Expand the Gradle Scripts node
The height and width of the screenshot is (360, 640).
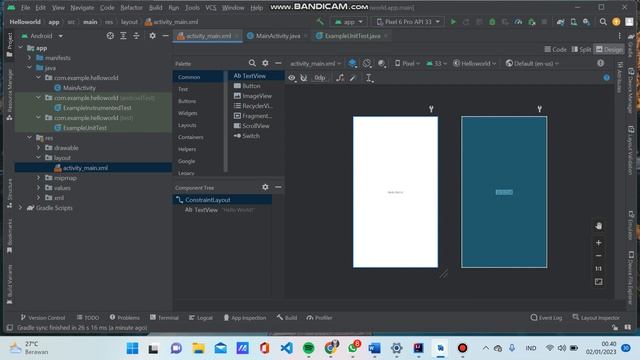click(x=20, y=208)
